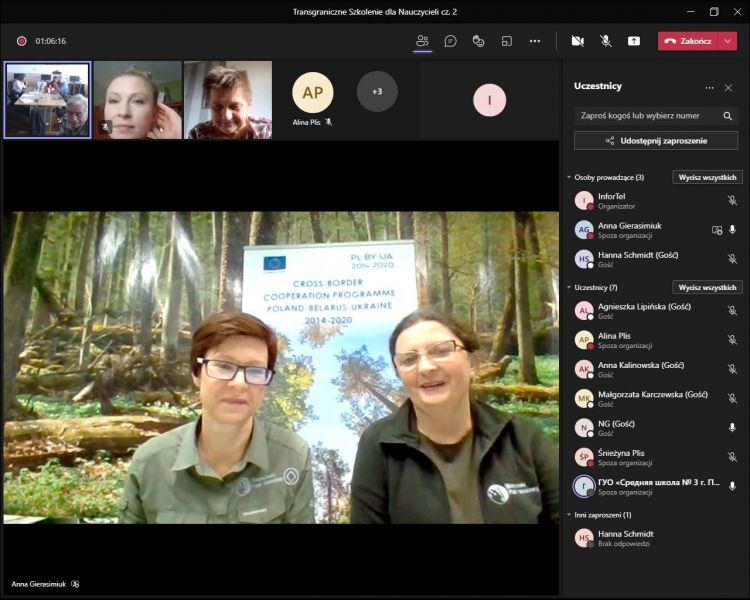Open the meeting chat

point(451,41)
